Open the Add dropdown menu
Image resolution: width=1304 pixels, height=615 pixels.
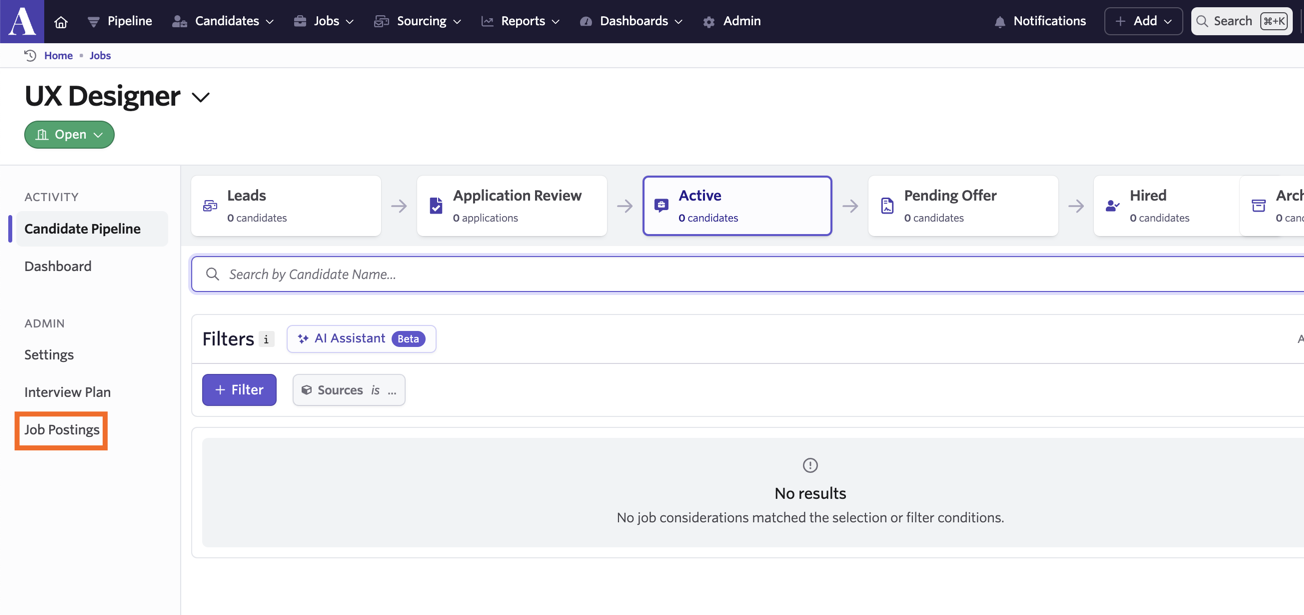(x=1143, y=21)
